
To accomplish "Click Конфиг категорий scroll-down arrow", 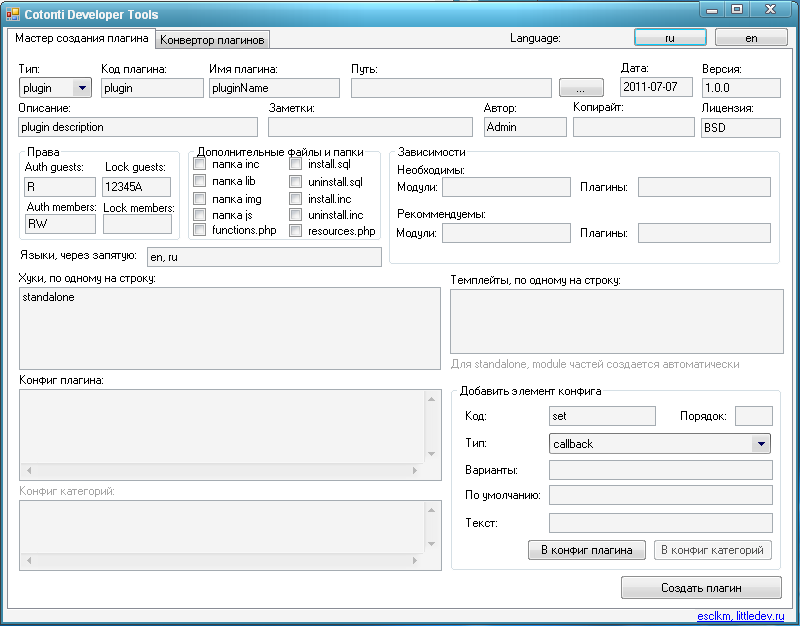I will click(432, 544).
